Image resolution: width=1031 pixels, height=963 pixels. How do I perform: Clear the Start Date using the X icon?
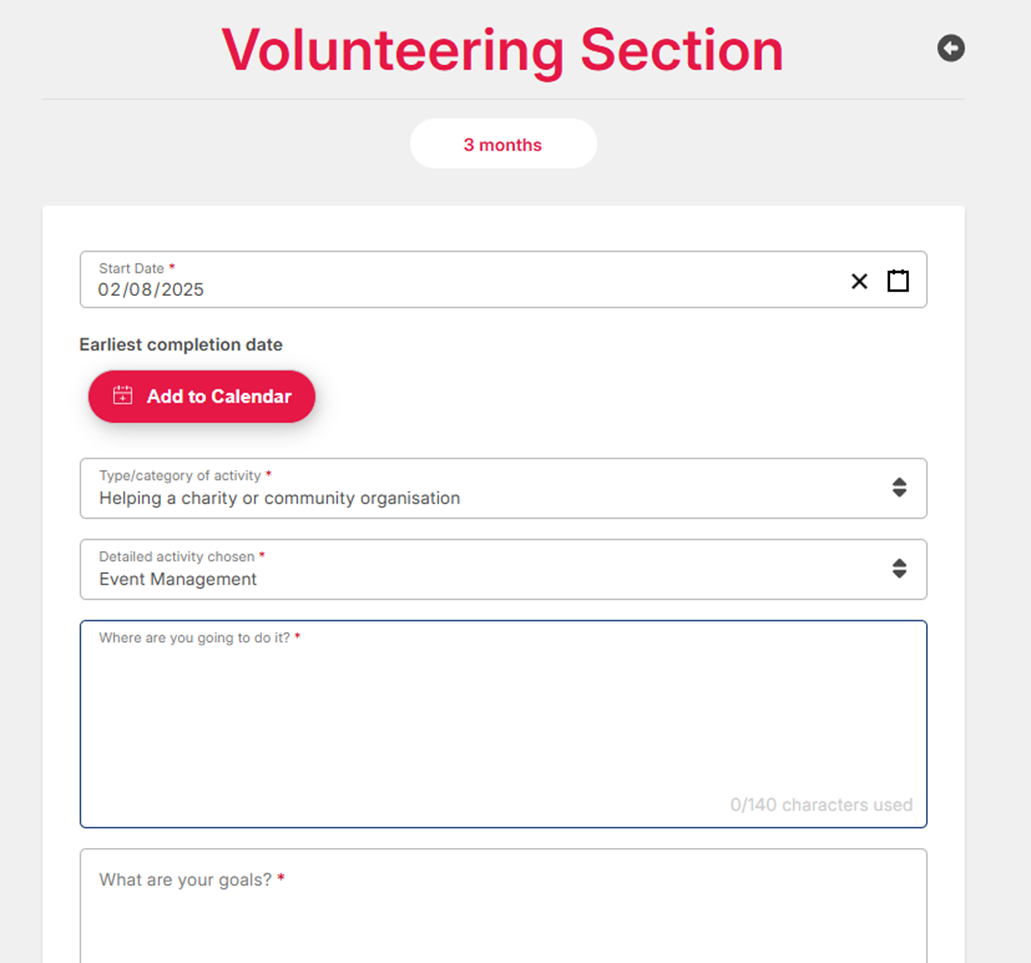point(859,281)
